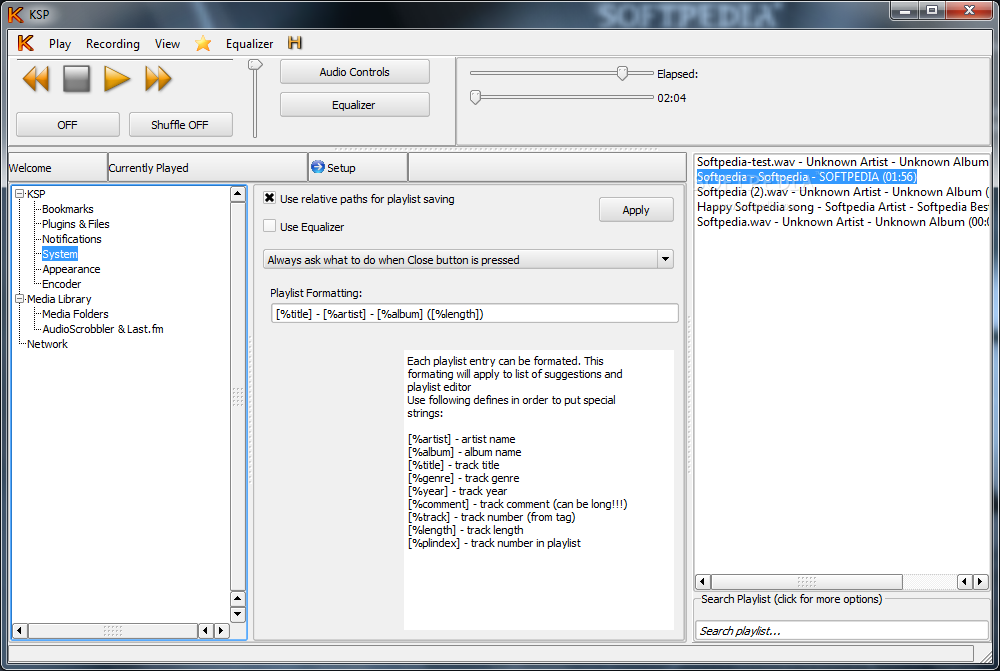Collapse the Media Library tree node

19,299
